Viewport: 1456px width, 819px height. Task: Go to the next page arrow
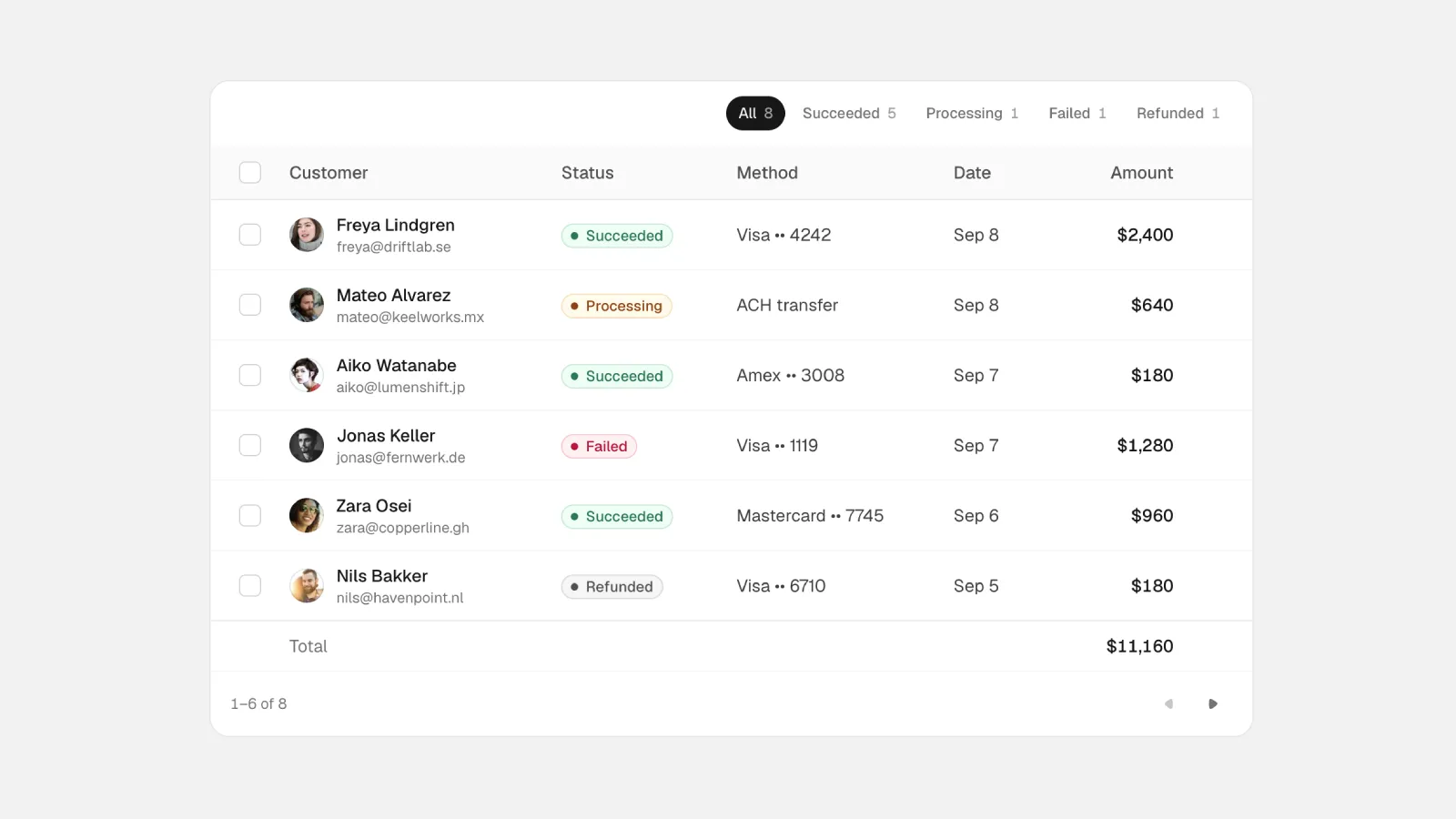click(1212, 703)
